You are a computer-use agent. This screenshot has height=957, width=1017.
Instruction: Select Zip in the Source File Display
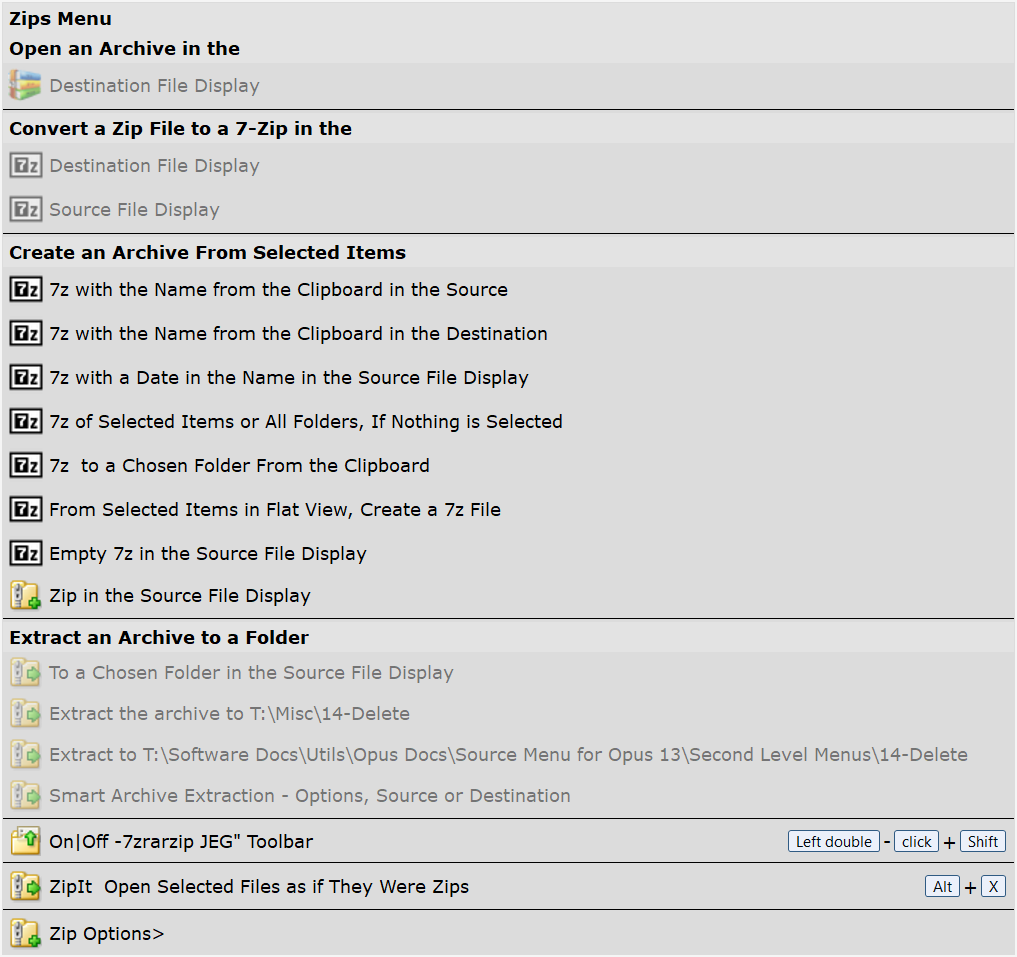coord(180,596)
